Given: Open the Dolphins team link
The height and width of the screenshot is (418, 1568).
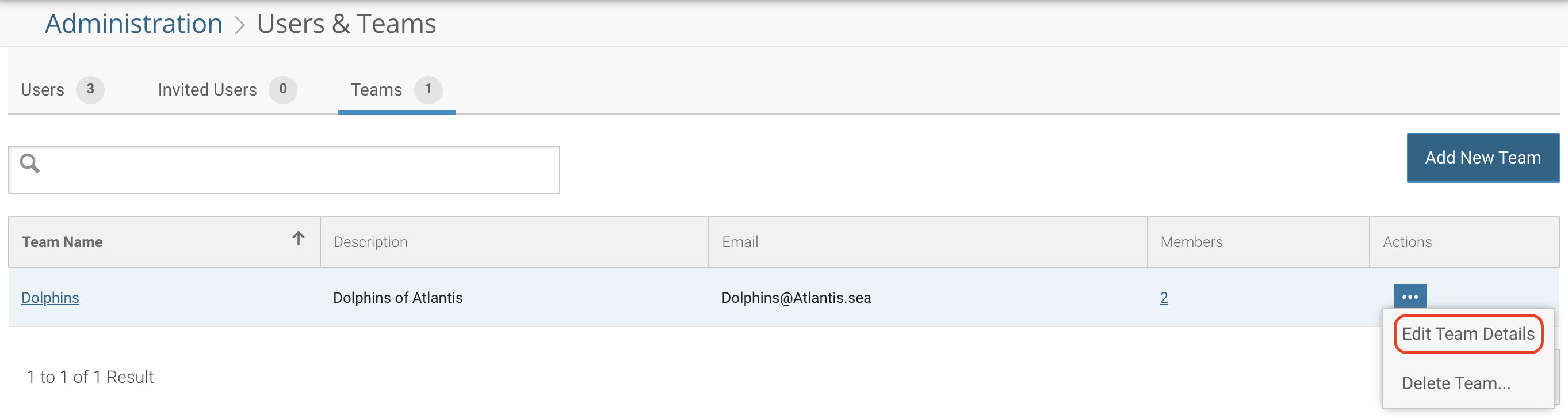Looking at the screenshot, I should coord(51,297).
